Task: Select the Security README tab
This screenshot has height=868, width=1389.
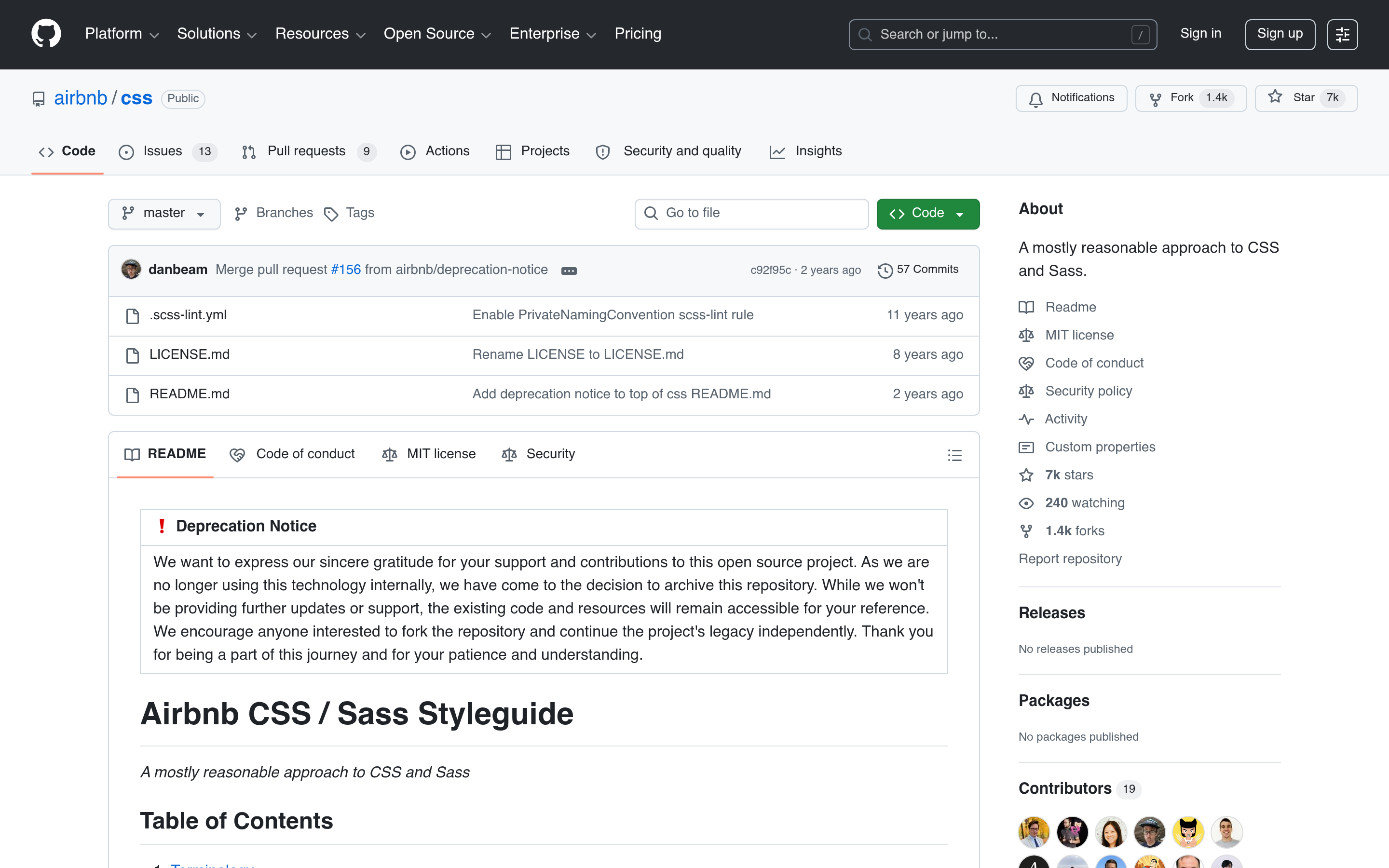Action: (538, 454)
